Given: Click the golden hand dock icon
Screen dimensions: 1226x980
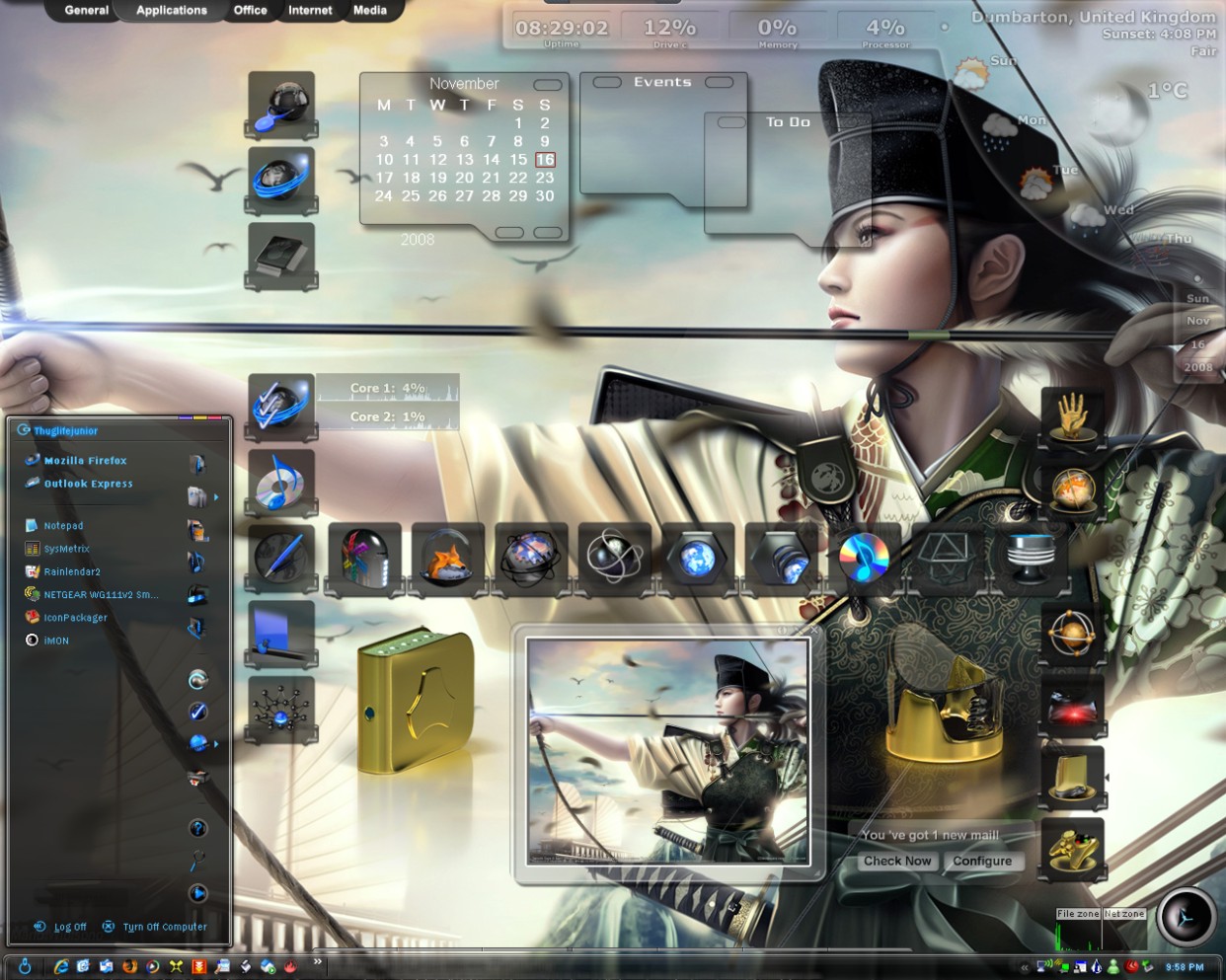Looking at the screenshot, I should [1072, 417].
